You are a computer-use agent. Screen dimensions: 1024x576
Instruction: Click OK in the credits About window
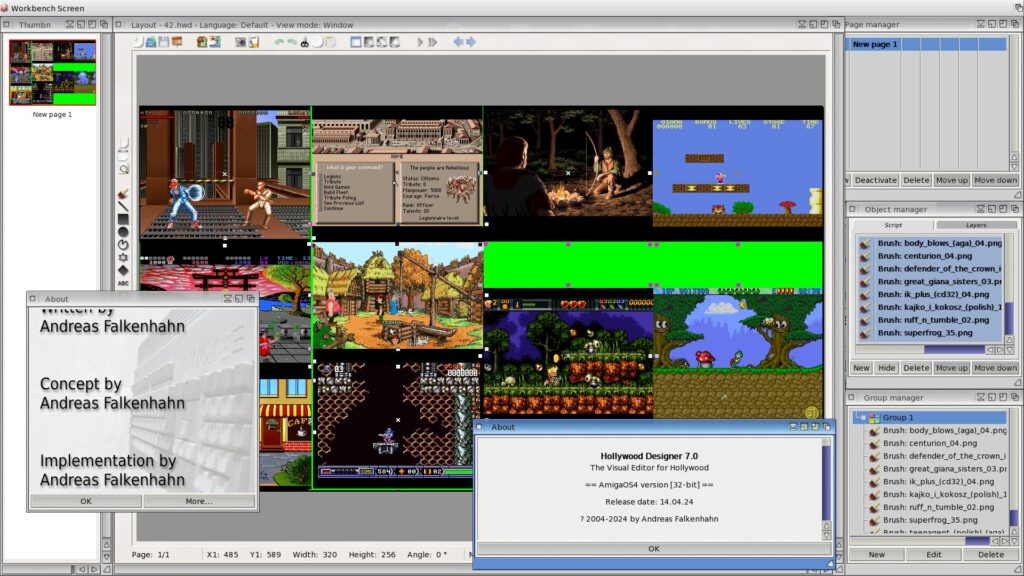pyautogui.click(x=86, y=501)
